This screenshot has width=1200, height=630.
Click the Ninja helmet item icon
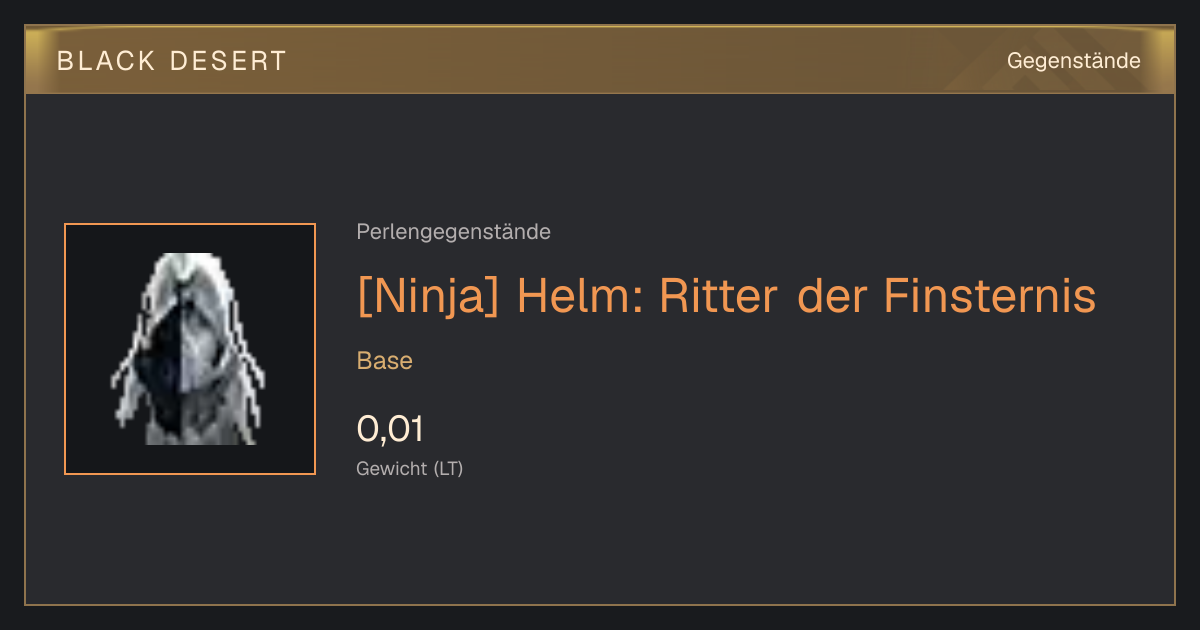(x=190, y=349)
